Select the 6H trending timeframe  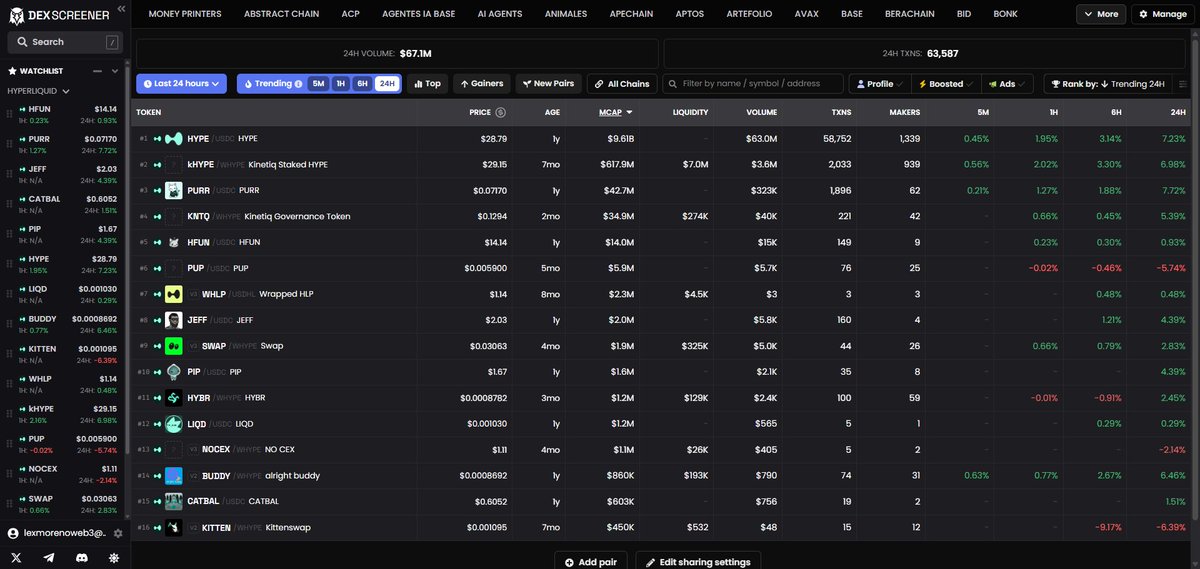click(x=363, y=84)
